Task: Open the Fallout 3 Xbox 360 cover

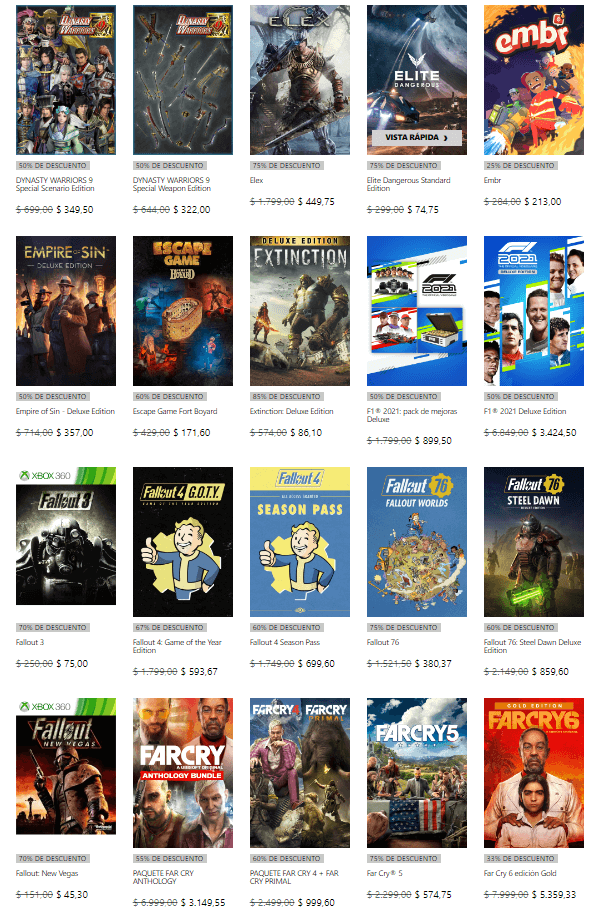Action: click(x=66, y=536)
